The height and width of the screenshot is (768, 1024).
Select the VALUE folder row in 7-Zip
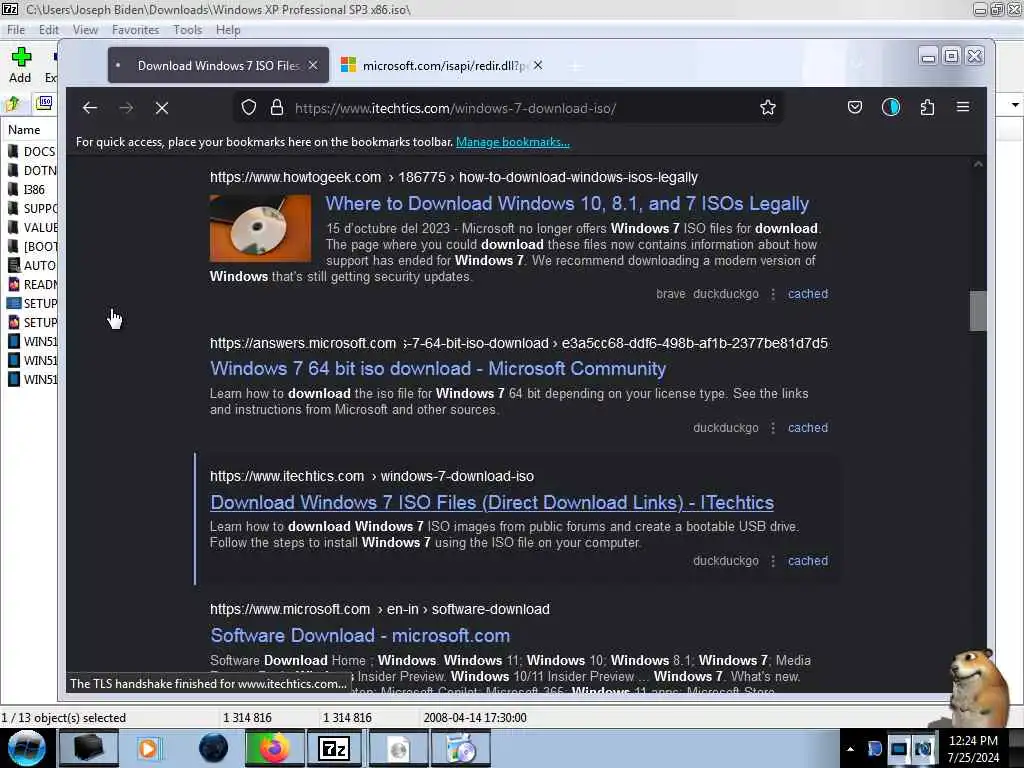31,227
